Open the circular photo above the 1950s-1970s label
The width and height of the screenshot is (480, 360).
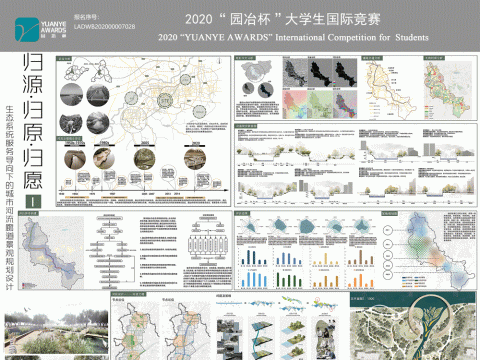(75, 159)
